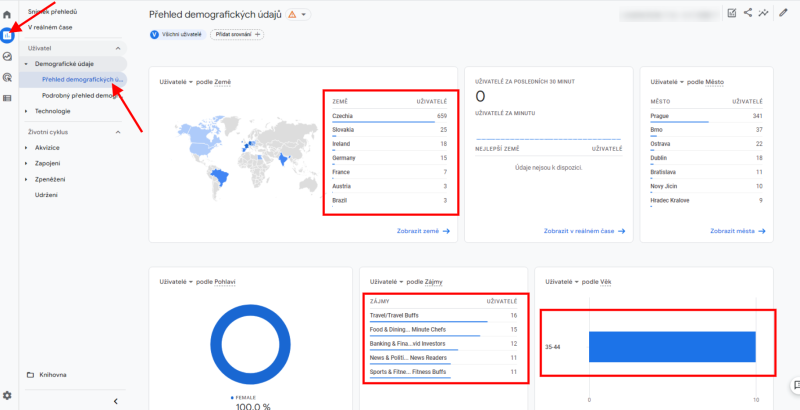Image resolution: width=800 pixels, height=410 pixels.
Task: Select V reálném čase menu item
Action: [x=50, y=26]
